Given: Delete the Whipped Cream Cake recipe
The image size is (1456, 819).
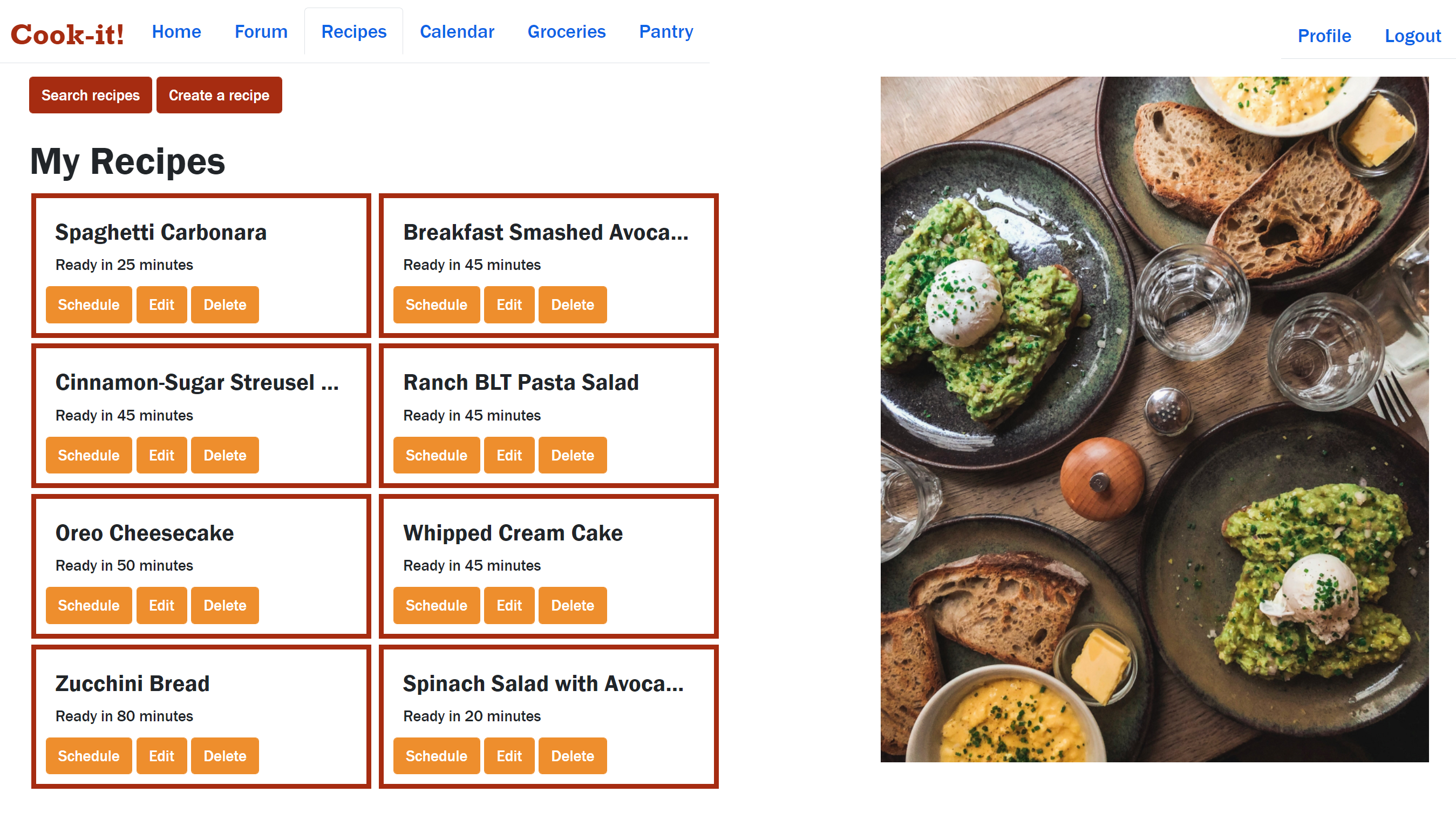Looking at the screenshot, I should pyautogui.click(x=573, y=605).
